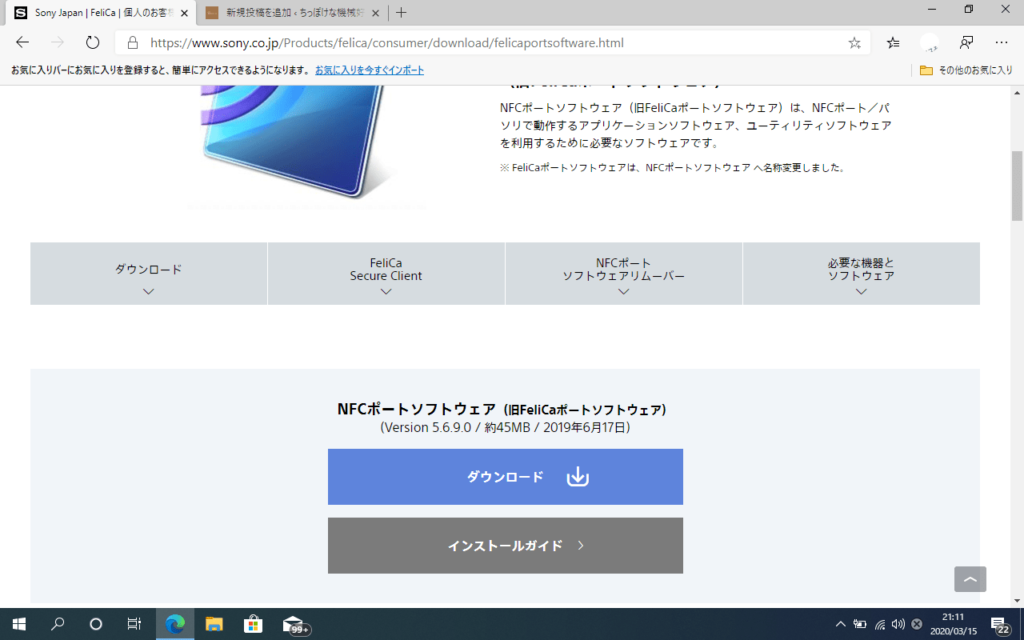
Task: Jump to FeliCa Secure Client section
Action: pos(386,274)
